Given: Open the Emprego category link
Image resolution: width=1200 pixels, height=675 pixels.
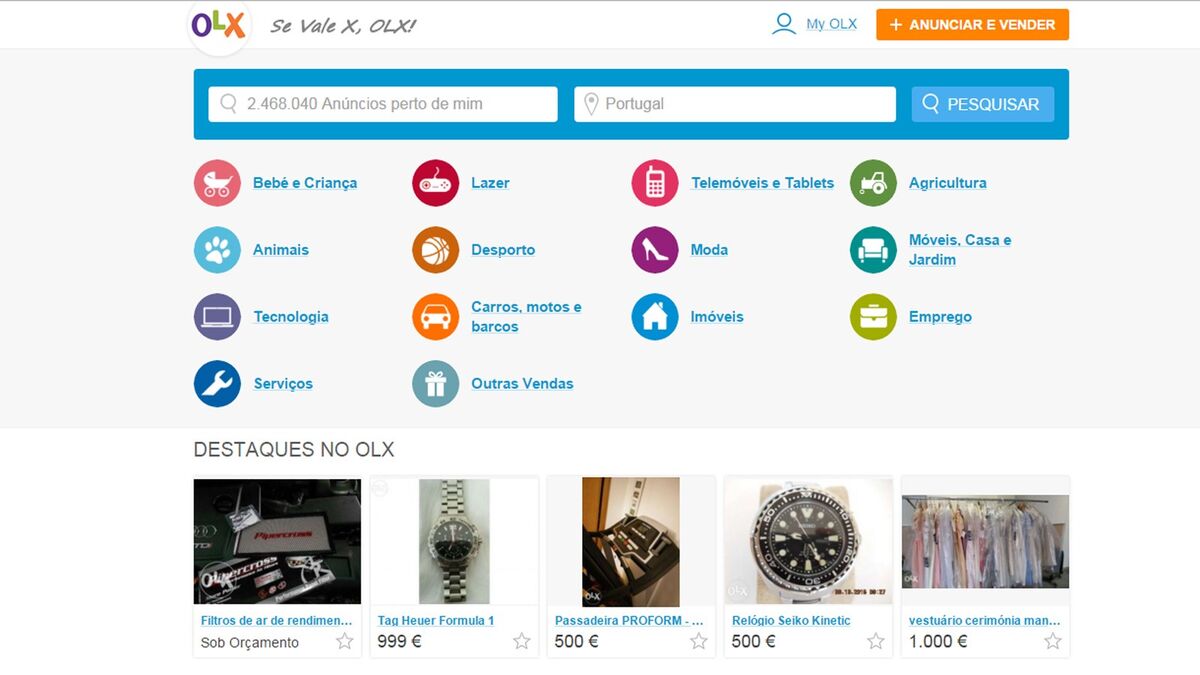Looking at the screenshot, I should (x=940, y=317).
